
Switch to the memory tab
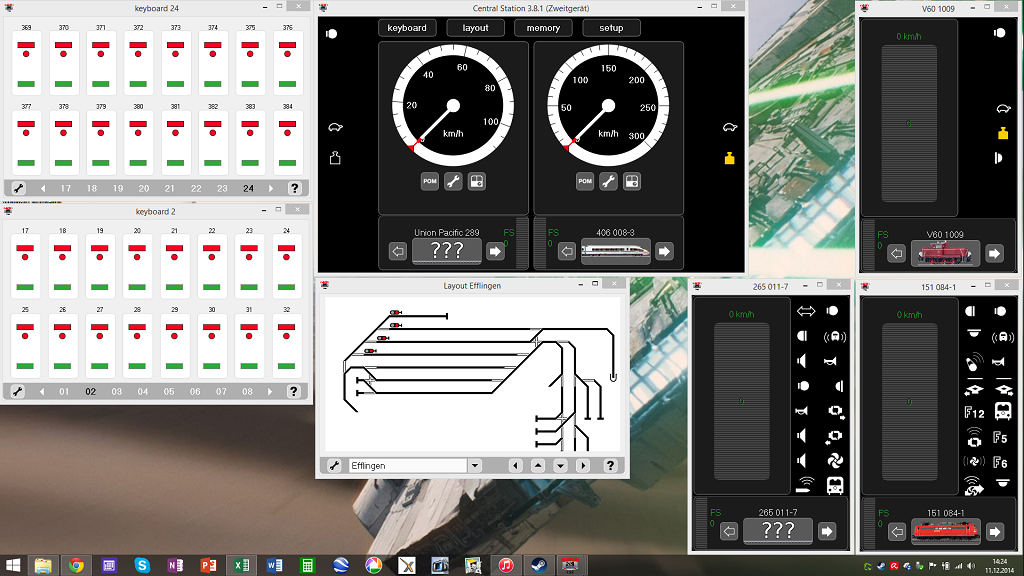pos(543,28)
